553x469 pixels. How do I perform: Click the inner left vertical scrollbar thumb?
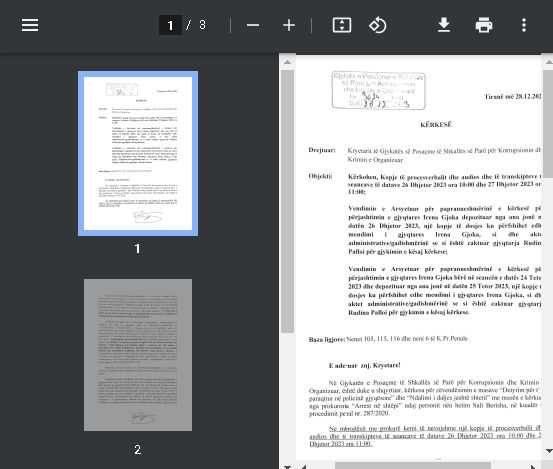(x=287, y=201)
